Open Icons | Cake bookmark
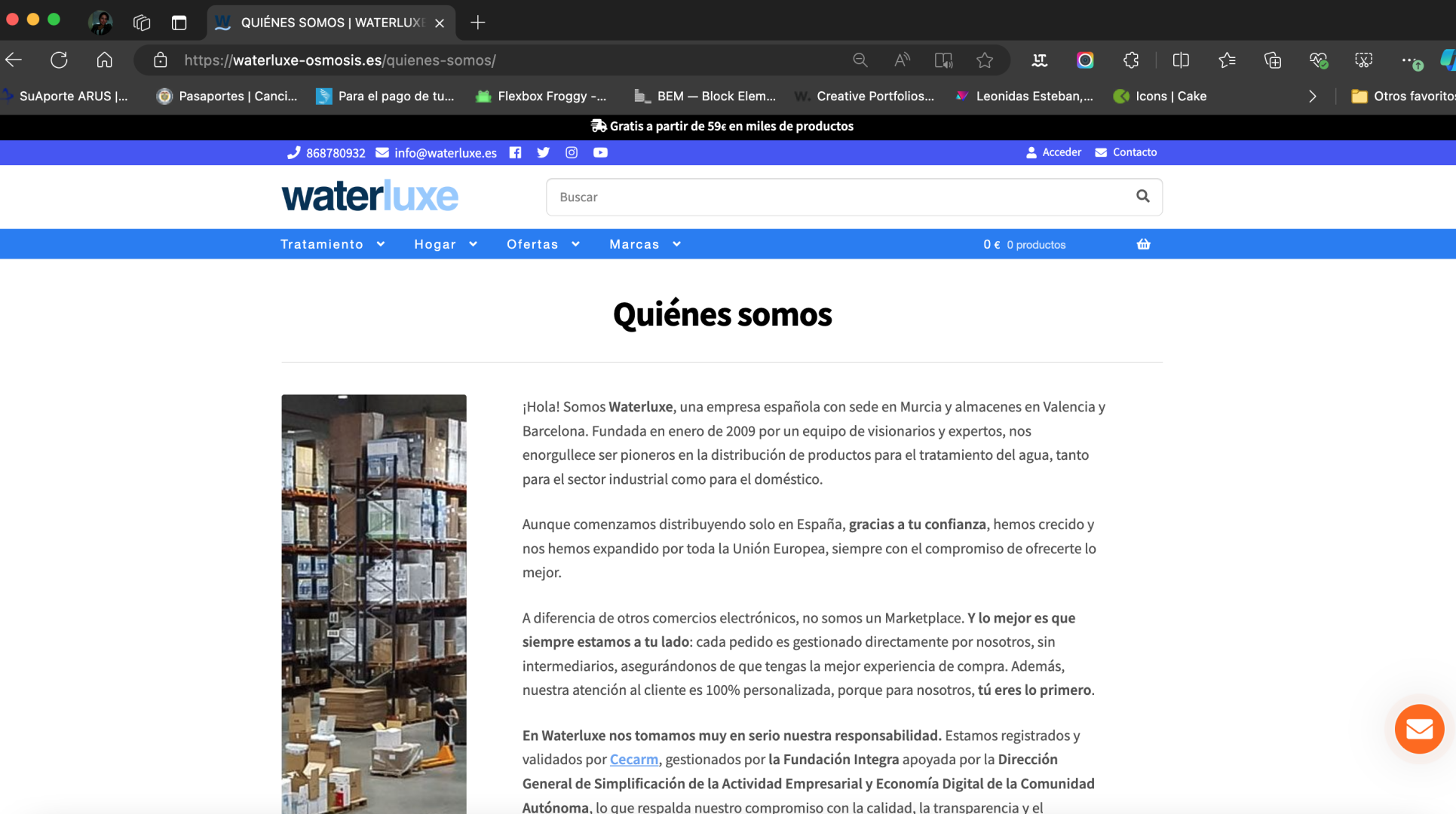This screenshot has height=814, width=1456. coord(1160,96)
